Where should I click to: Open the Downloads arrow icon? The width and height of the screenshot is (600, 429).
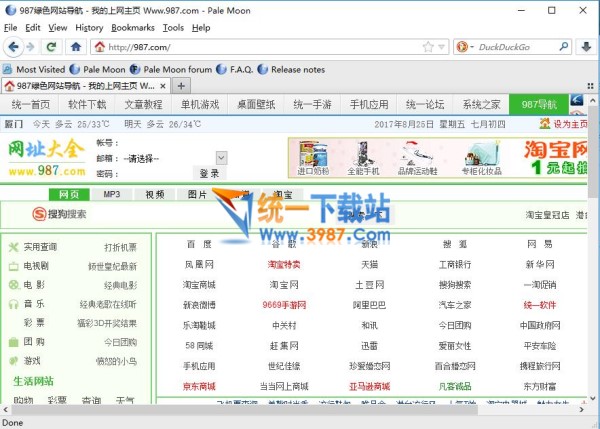pos(586,47)
